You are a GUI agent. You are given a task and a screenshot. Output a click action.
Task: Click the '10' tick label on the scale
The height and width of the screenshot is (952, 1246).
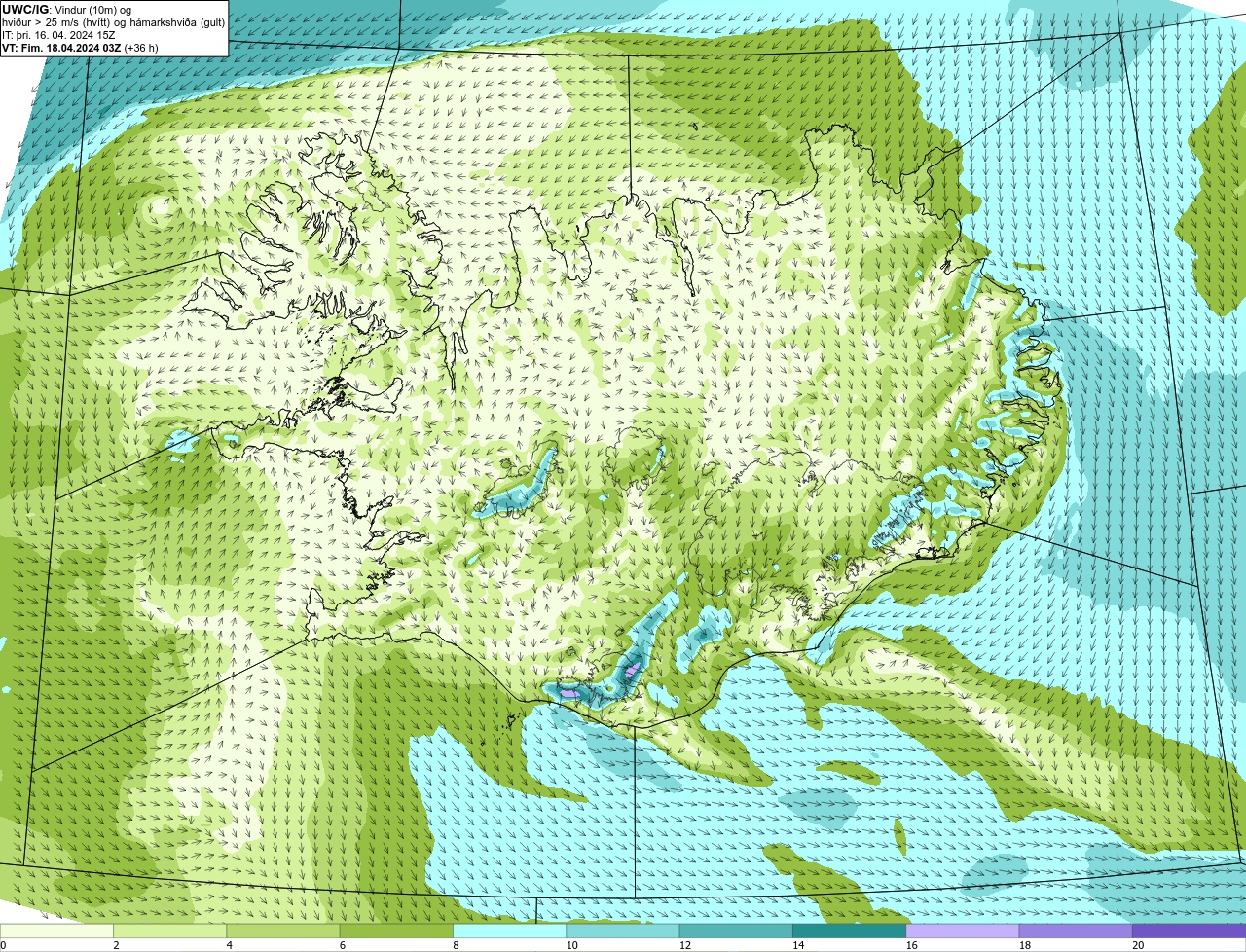click(x=572, y=945)
